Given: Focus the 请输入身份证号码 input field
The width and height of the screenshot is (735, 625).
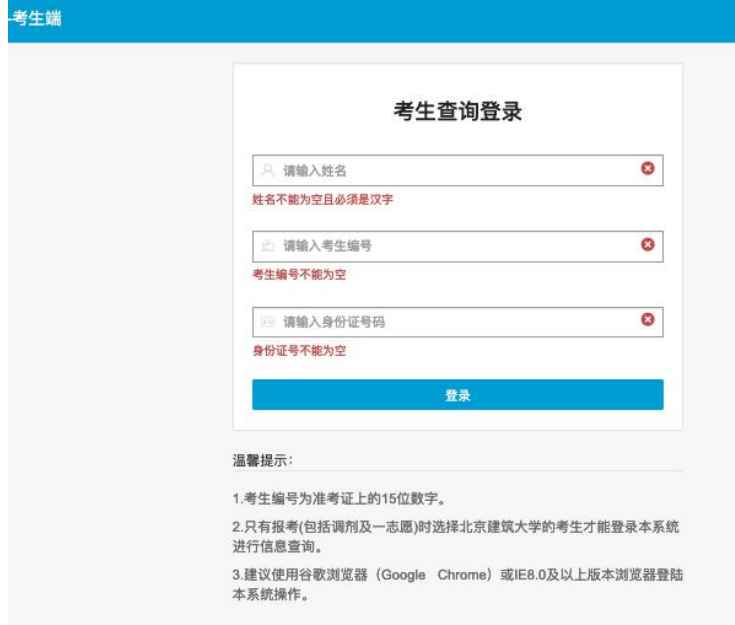Looking at the screenshot, I should click(x=450, y=322).
